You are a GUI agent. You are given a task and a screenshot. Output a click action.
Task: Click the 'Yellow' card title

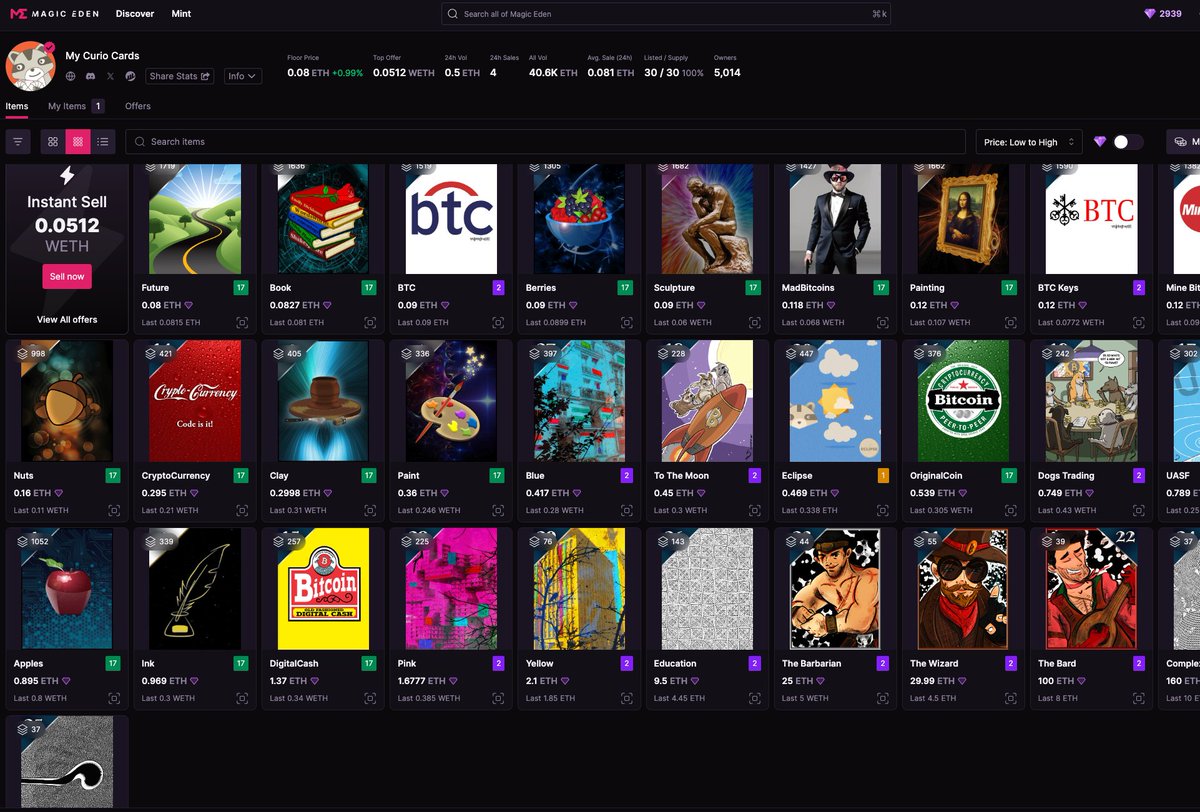[540, 664]
